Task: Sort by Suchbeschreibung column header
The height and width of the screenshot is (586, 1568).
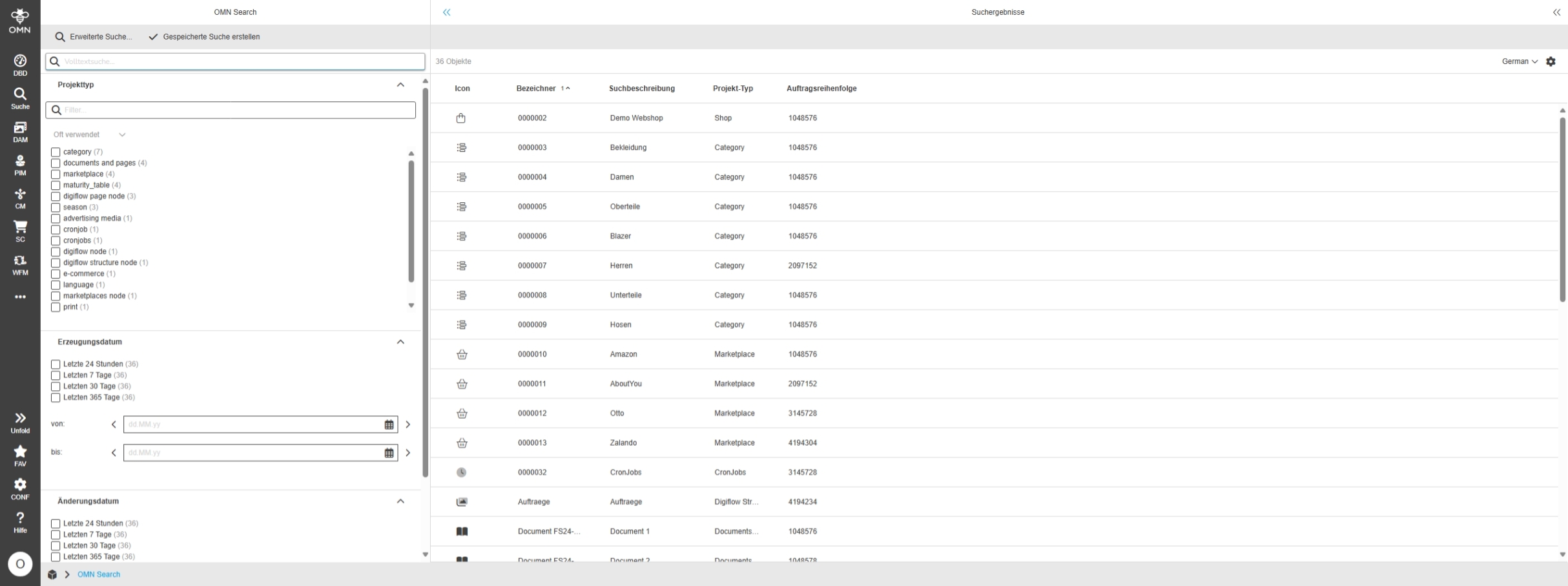Action: tap(642, 89)
